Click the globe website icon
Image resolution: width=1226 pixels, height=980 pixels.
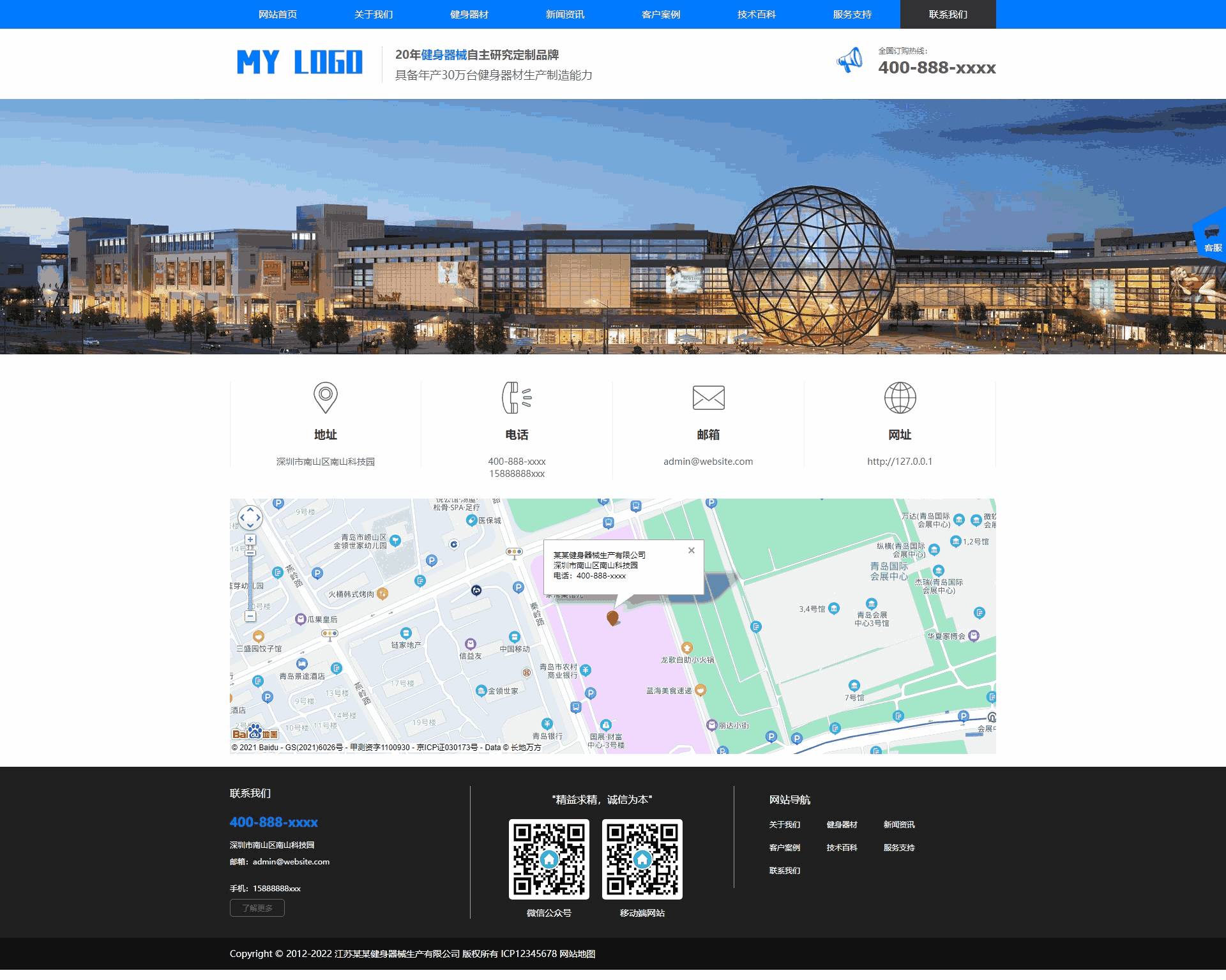[900, 397]
